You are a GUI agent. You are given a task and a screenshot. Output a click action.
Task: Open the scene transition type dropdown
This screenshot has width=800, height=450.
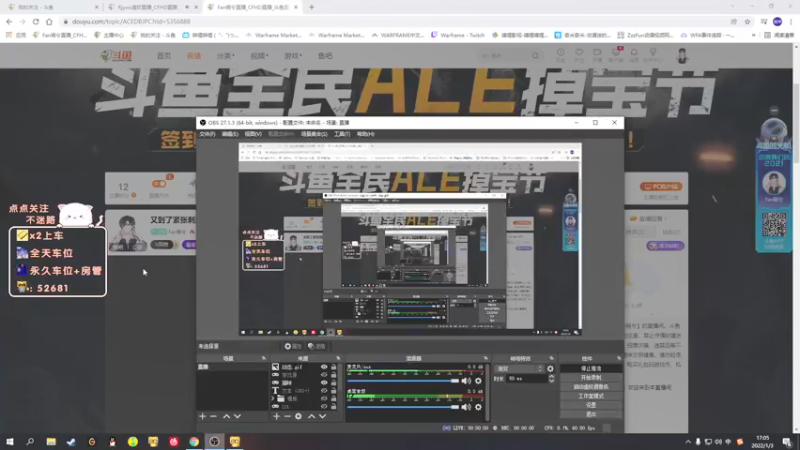tap(520, 368)
